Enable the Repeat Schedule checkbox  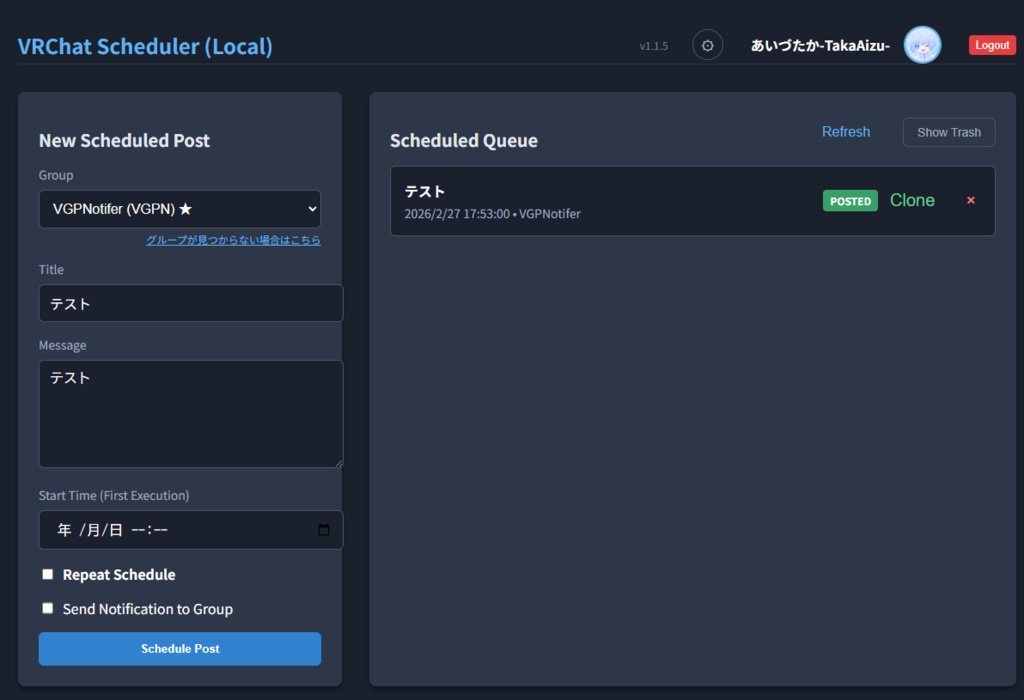pyautogui.click(x=47, y=573)
